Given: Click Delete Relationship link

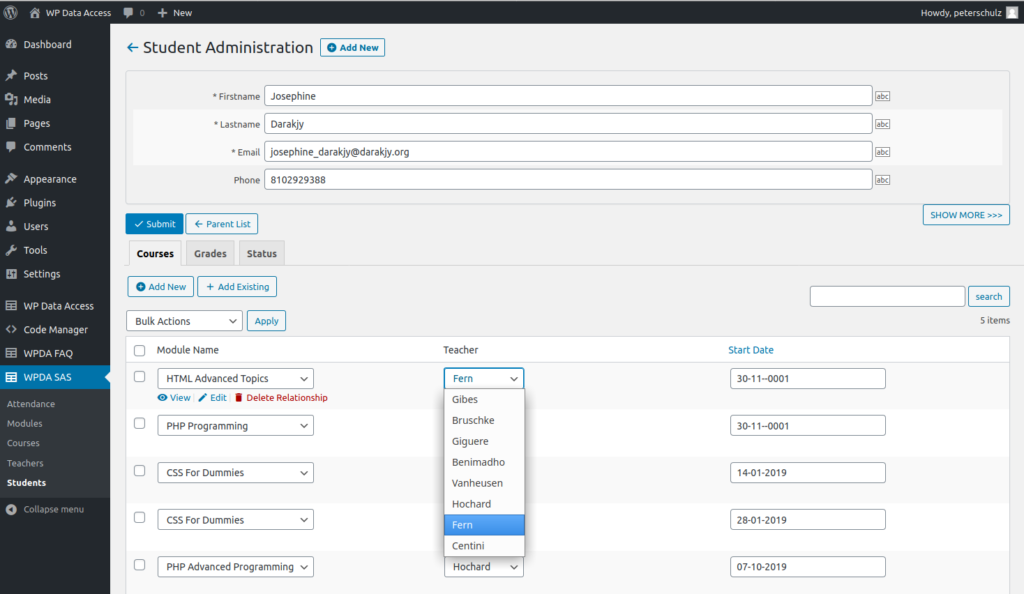Looking at the screenshot, I should tap(281, 398).
